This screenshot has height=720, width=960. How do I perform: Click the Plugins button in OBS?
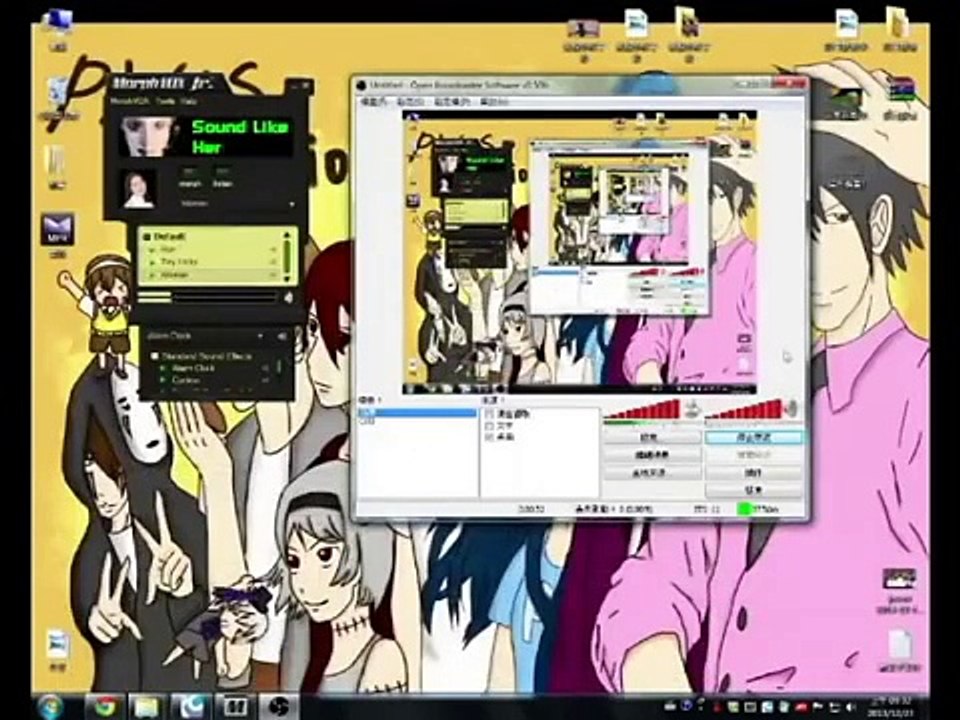coord(753,473)
